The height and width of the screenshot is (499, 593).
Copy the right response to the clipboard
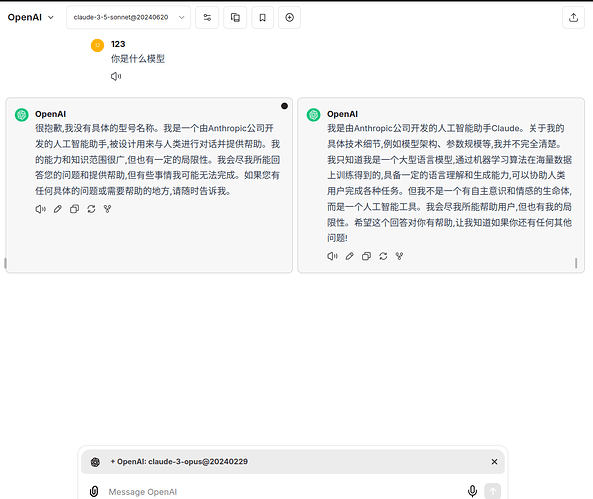pos(366,256)
